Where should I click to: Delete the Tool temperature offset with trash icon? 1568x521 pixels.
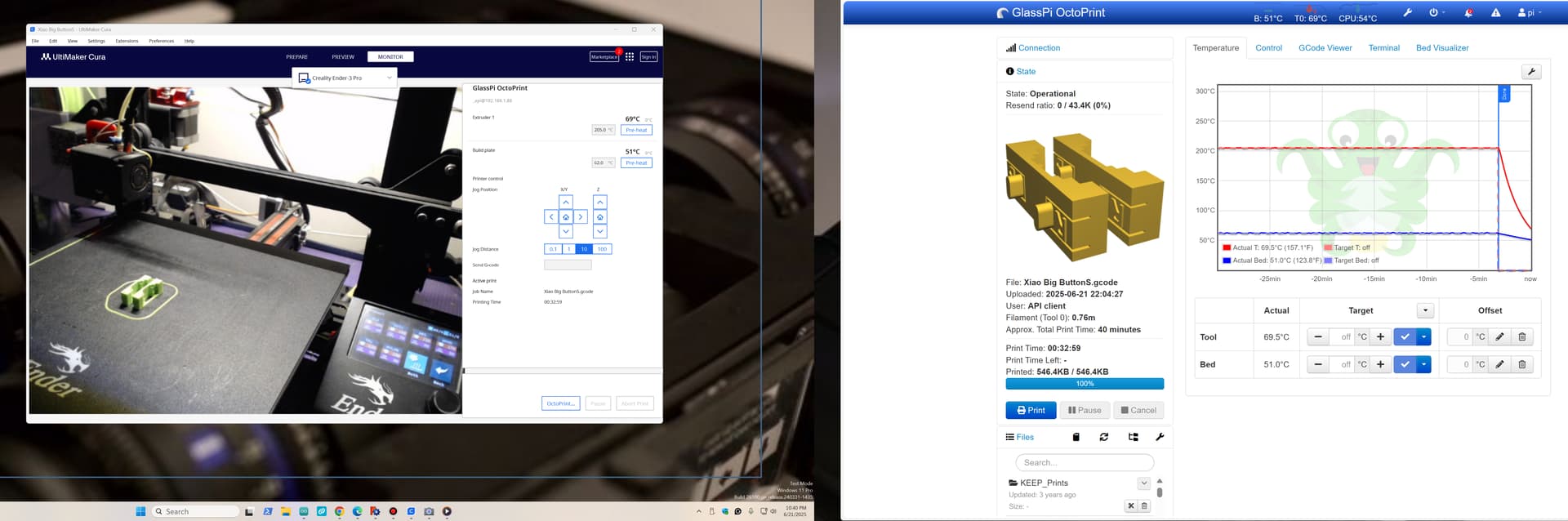pyautogui.click(x=1521, y=337)
